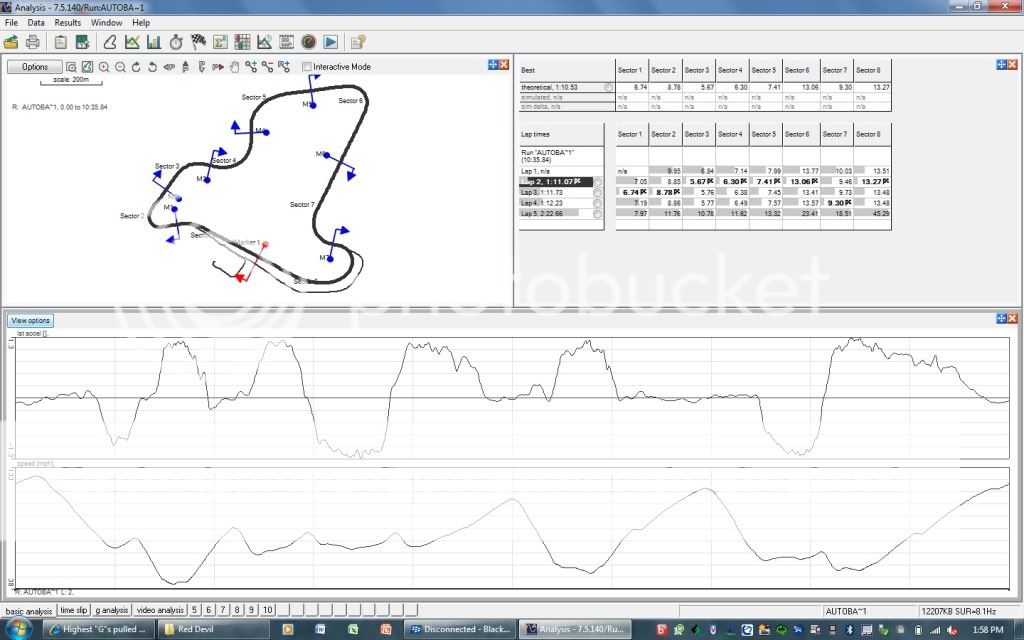Screen dimensions: 1024x640
Task: Open the Window menu
Action: pos(107,22)
